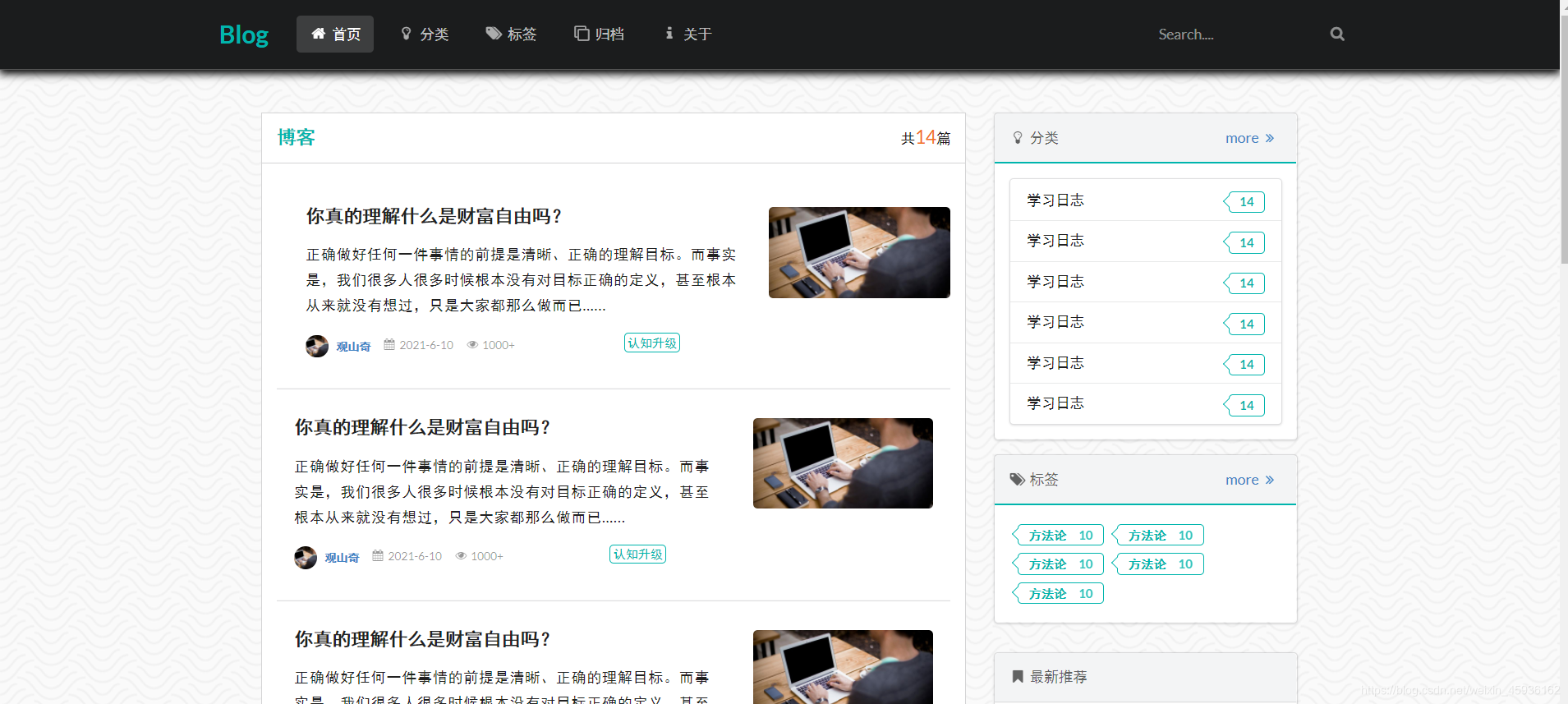Viewport: 1568px width, 704px height.
Task: Click the Blog logo in header
Action: pos(244,35)
